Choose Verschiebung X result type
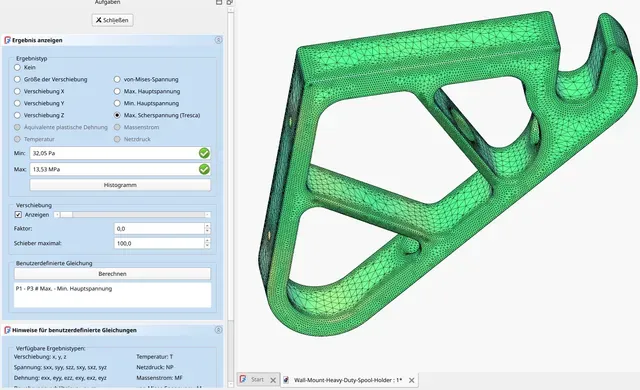The image size is (640, 390). click(17, 91)
